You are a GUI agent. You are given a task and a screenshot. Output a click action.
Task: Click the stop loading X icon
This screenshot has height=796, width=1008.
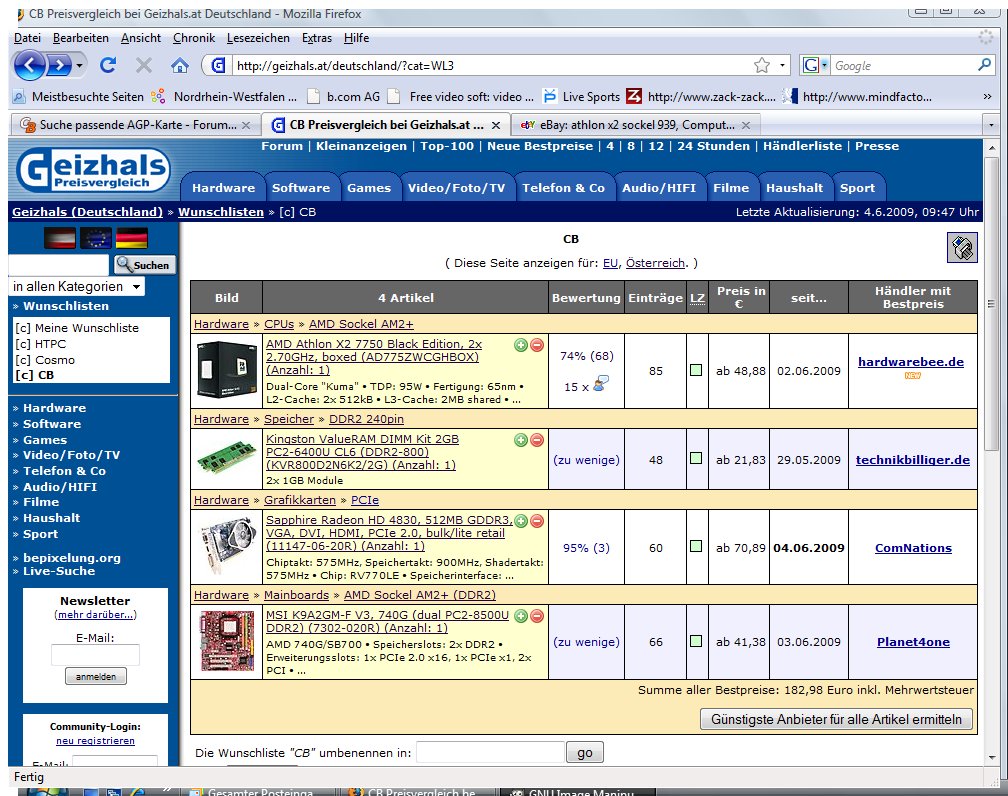(144, 65)
